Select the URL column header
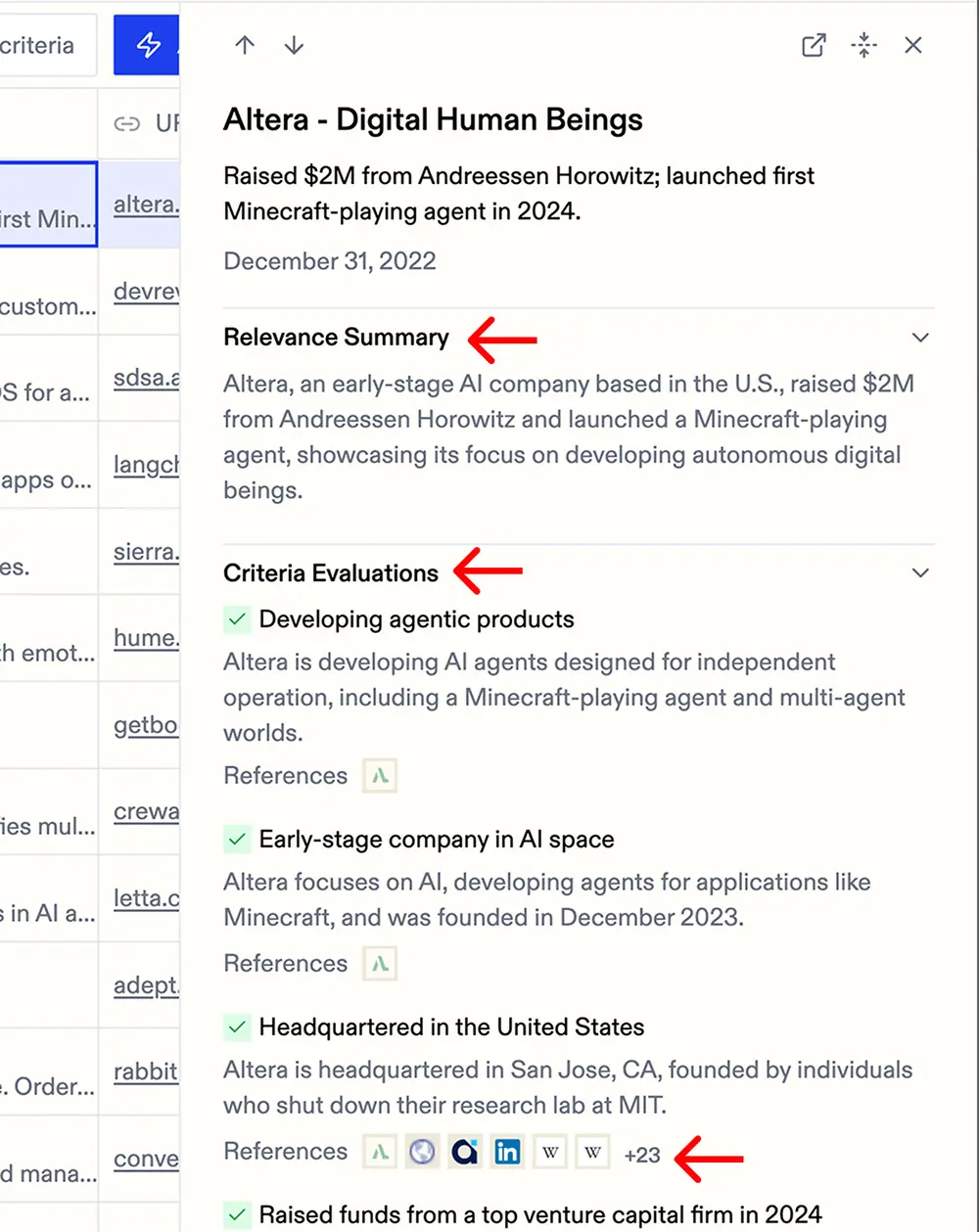The image size is (979, 1232). [x=147, y=123]
